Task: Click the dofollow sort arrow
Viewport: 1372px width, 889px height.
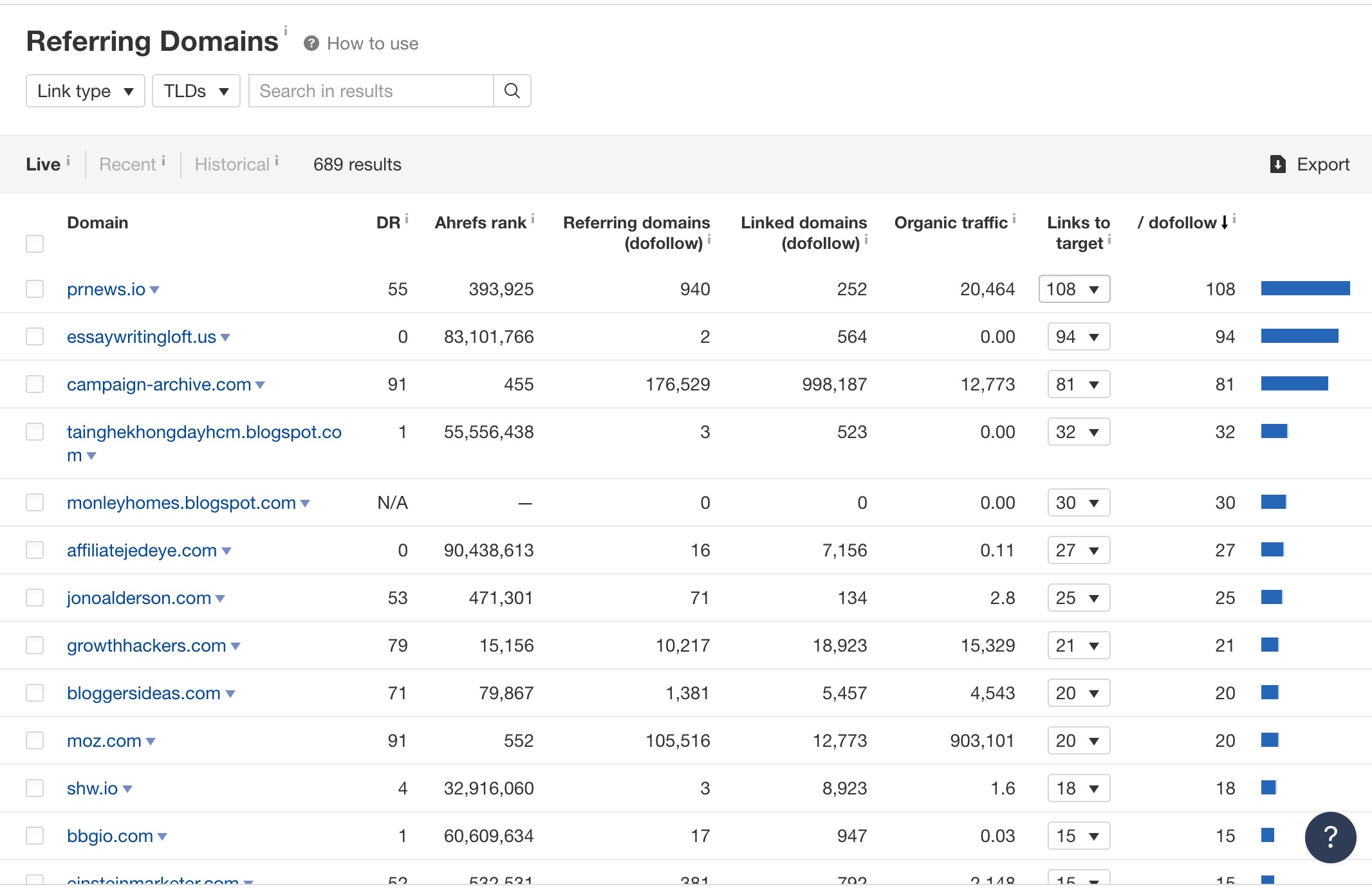Action: pos(1224,223)
